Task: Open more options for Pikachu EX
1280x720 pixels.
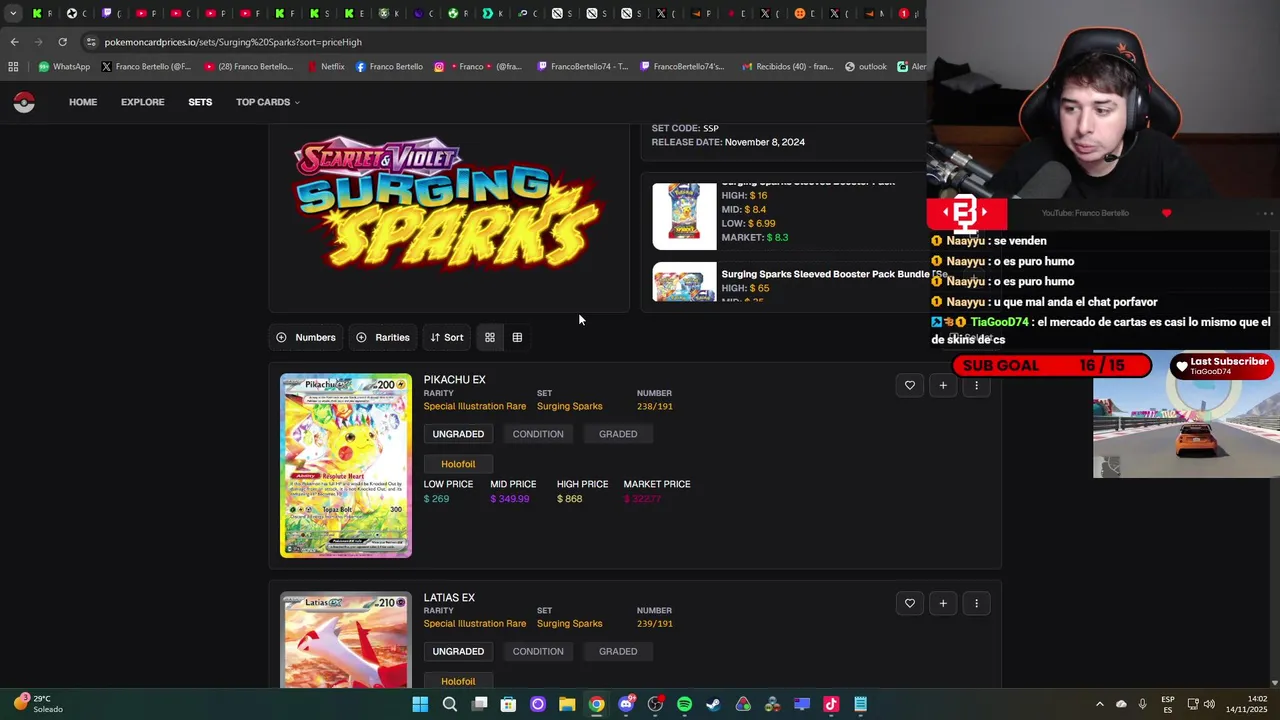Action: coord(976,385)
